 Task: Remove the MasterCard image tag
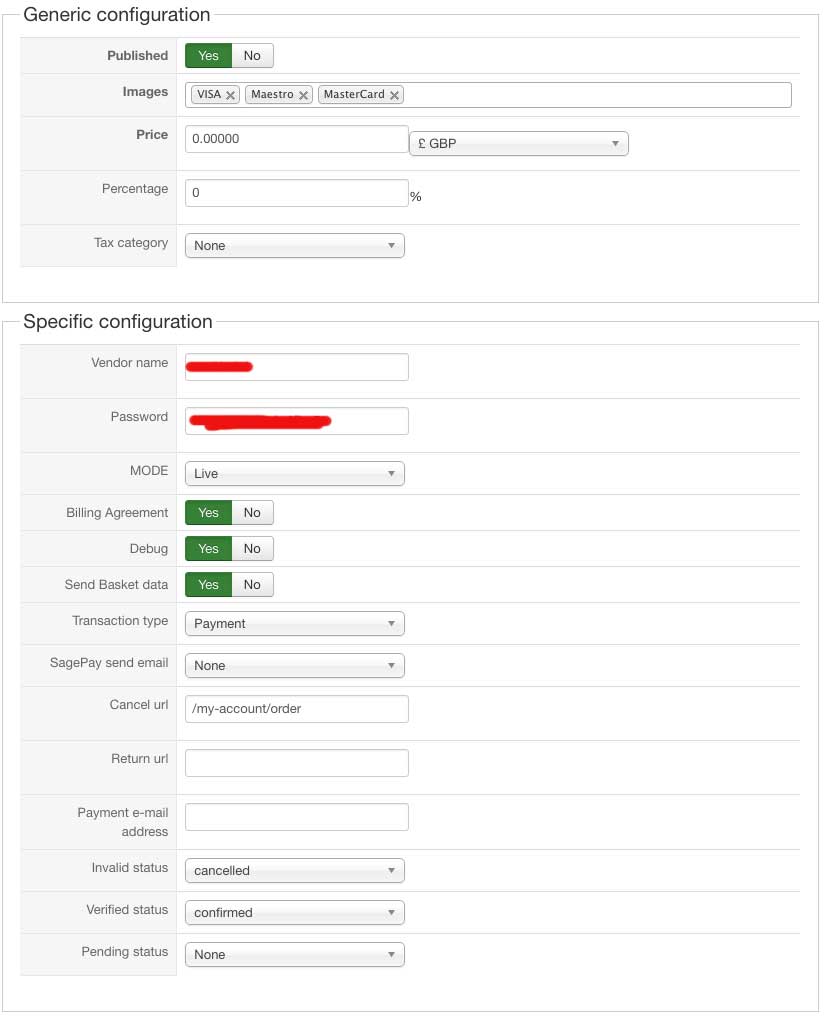click(x=395, y=95)
